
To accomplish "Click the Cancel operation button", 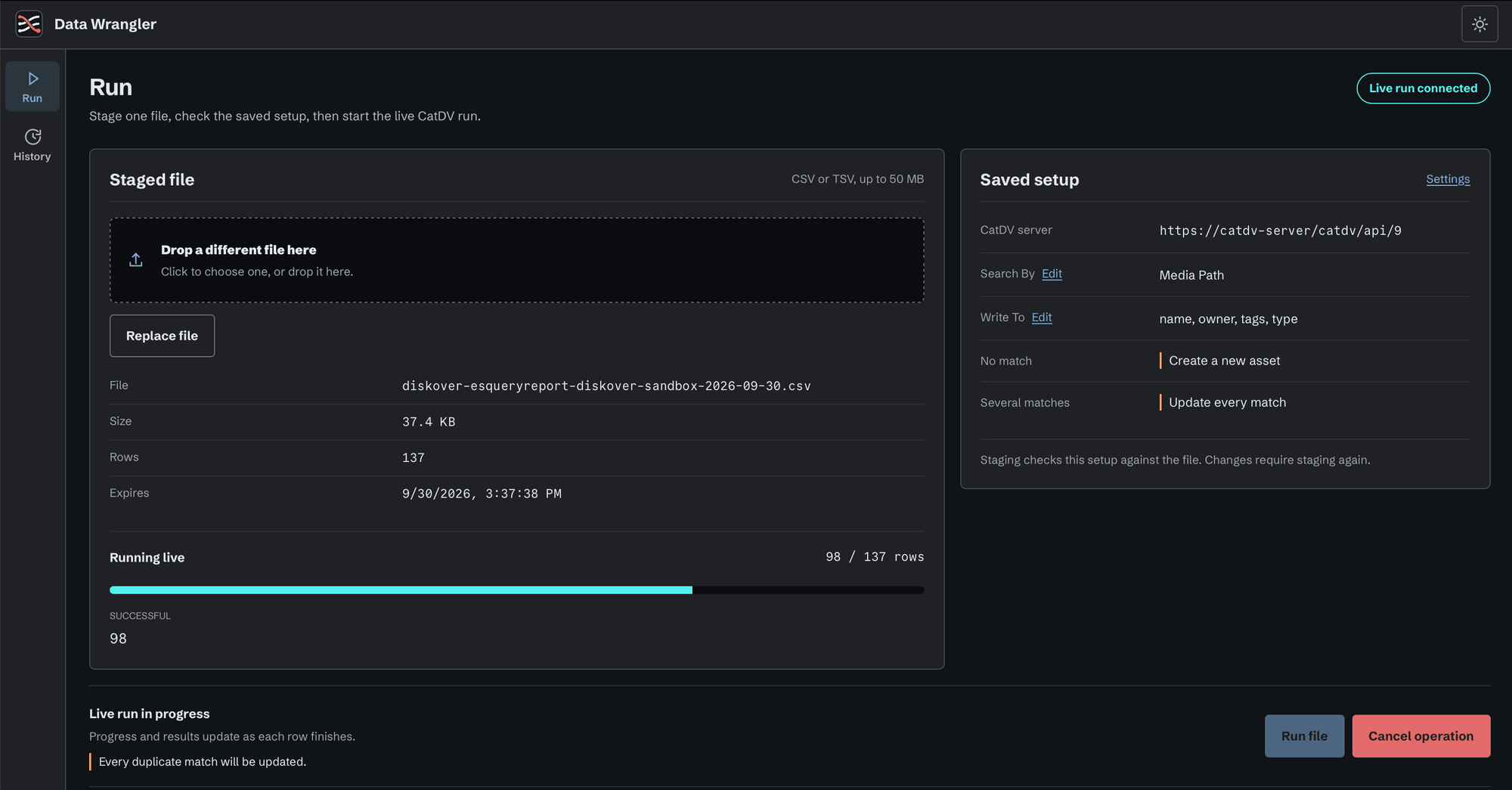I will [1421, 736].
